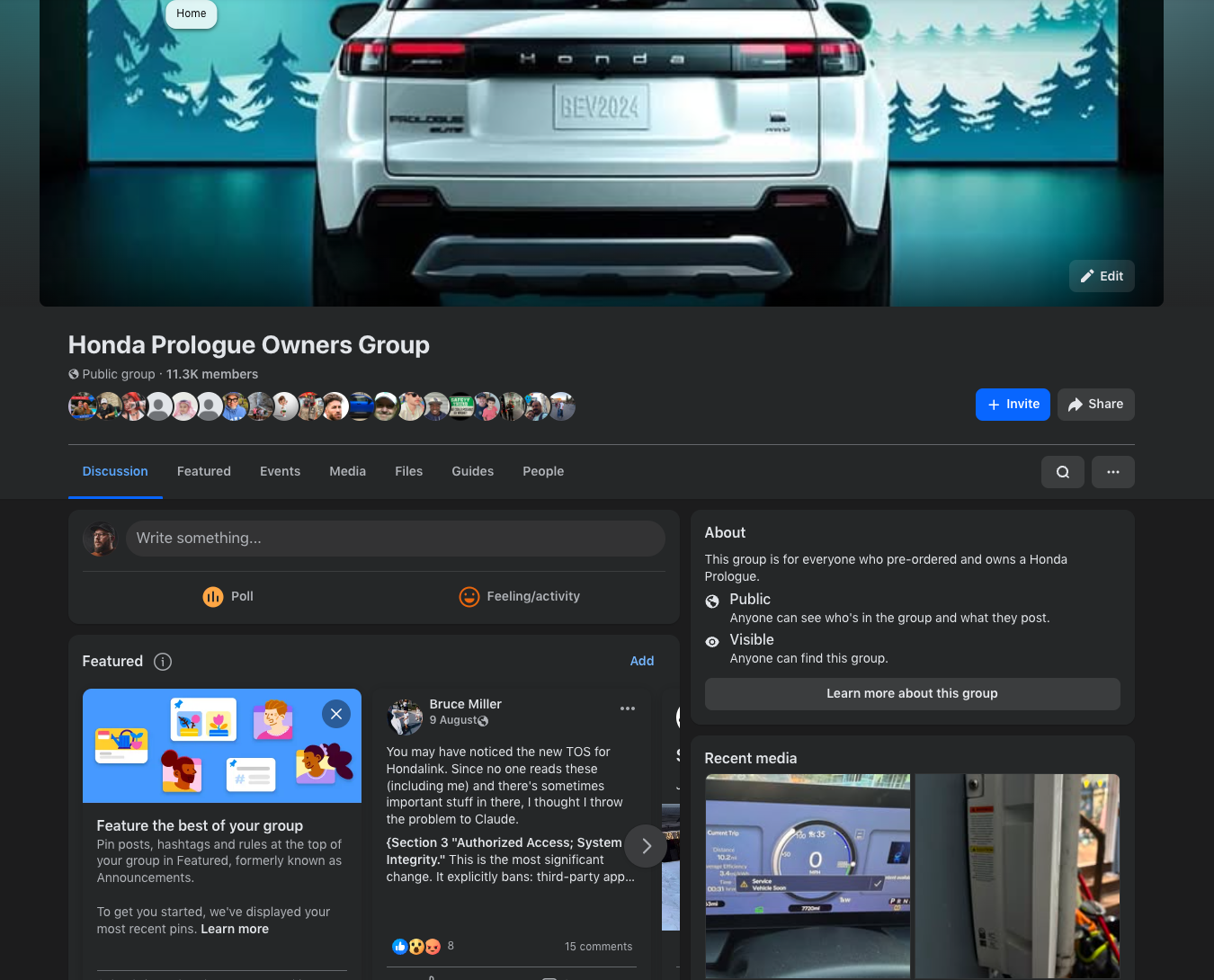Open the group cover photo
1214x980 pixels.
pyautogui.click(x=602, y=153)
